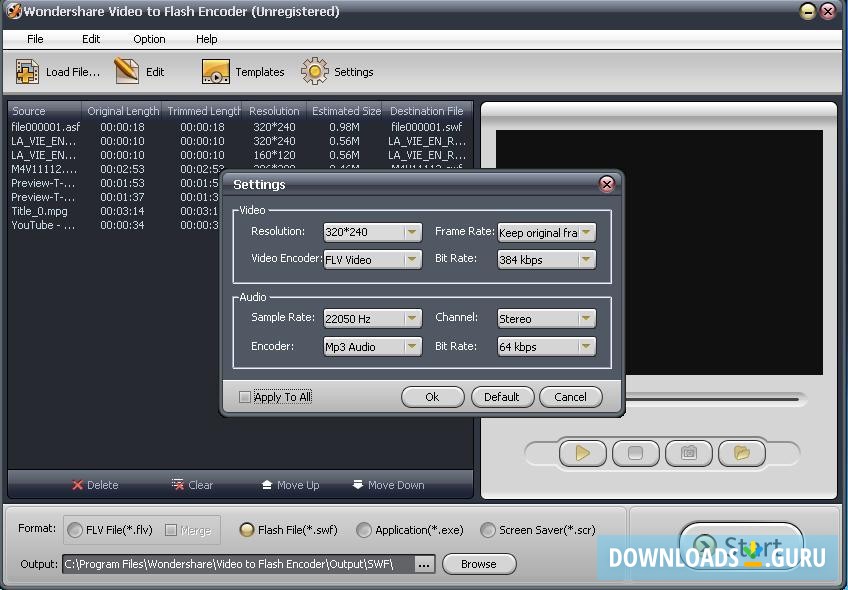Click the Destination File column header
The width and height of the screenshot is (848, 590).
427,111
